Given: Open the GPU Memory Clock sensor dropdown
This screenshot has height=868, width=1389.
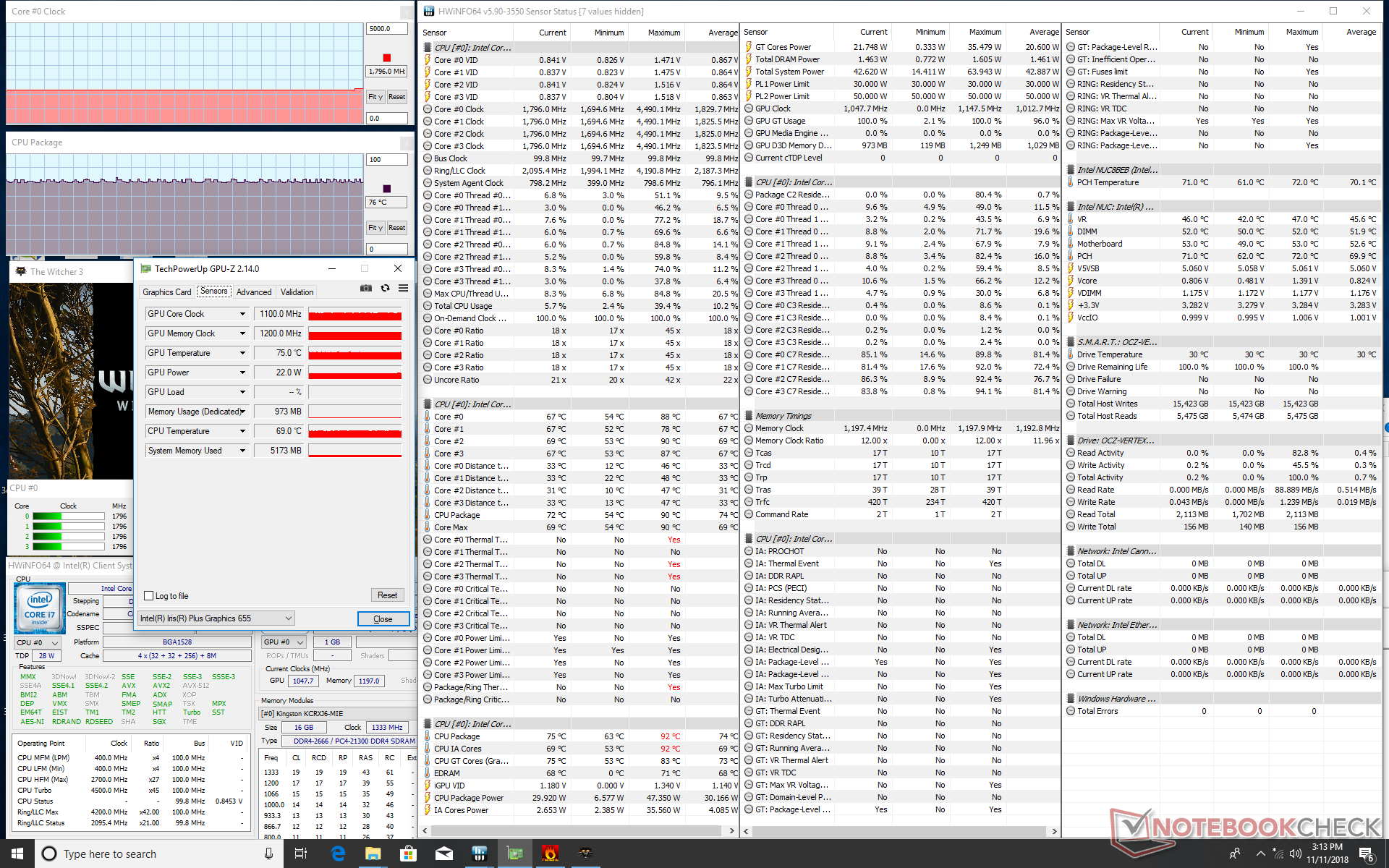Looking at the screenshot, I should point(242,333).
